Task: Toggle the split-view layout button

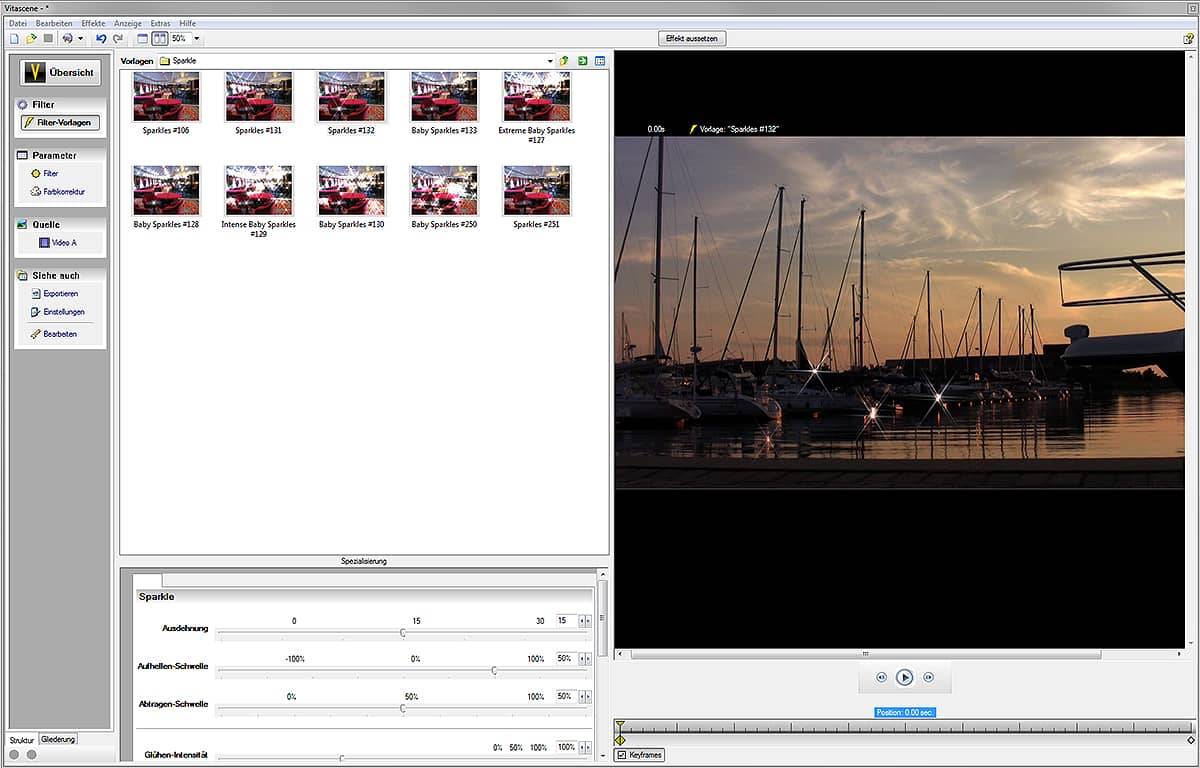Action: (159, 38)
